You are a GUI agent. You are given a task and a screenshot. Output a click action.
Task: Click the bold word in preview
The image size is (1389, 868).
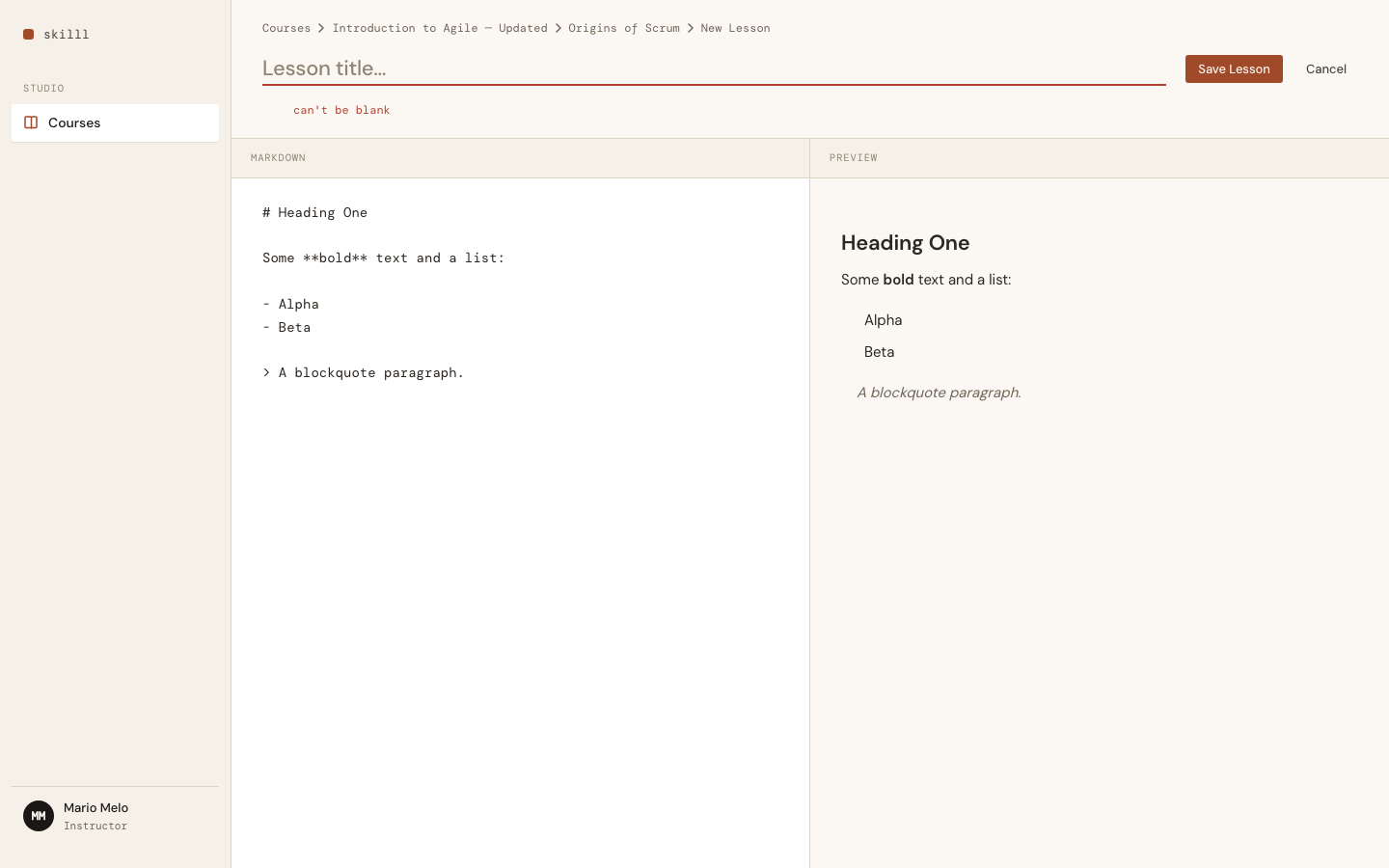898,280
